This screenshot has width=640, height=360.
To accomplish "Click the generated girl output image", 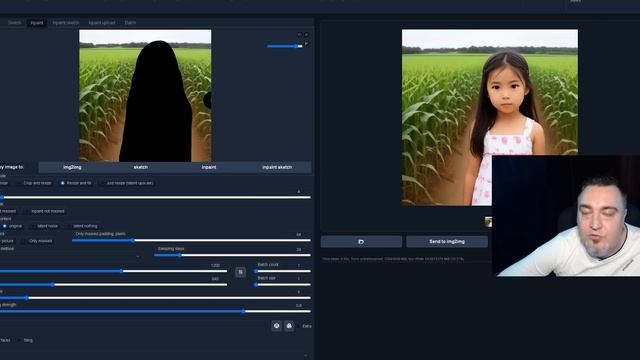I will click(x=489, y=117).
